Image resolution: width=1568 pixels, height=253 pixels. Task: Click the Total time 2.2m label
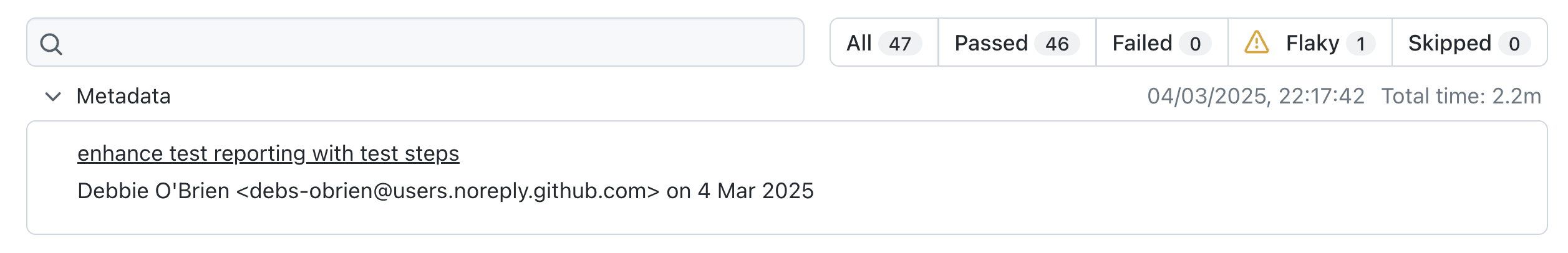point(1461,97)
